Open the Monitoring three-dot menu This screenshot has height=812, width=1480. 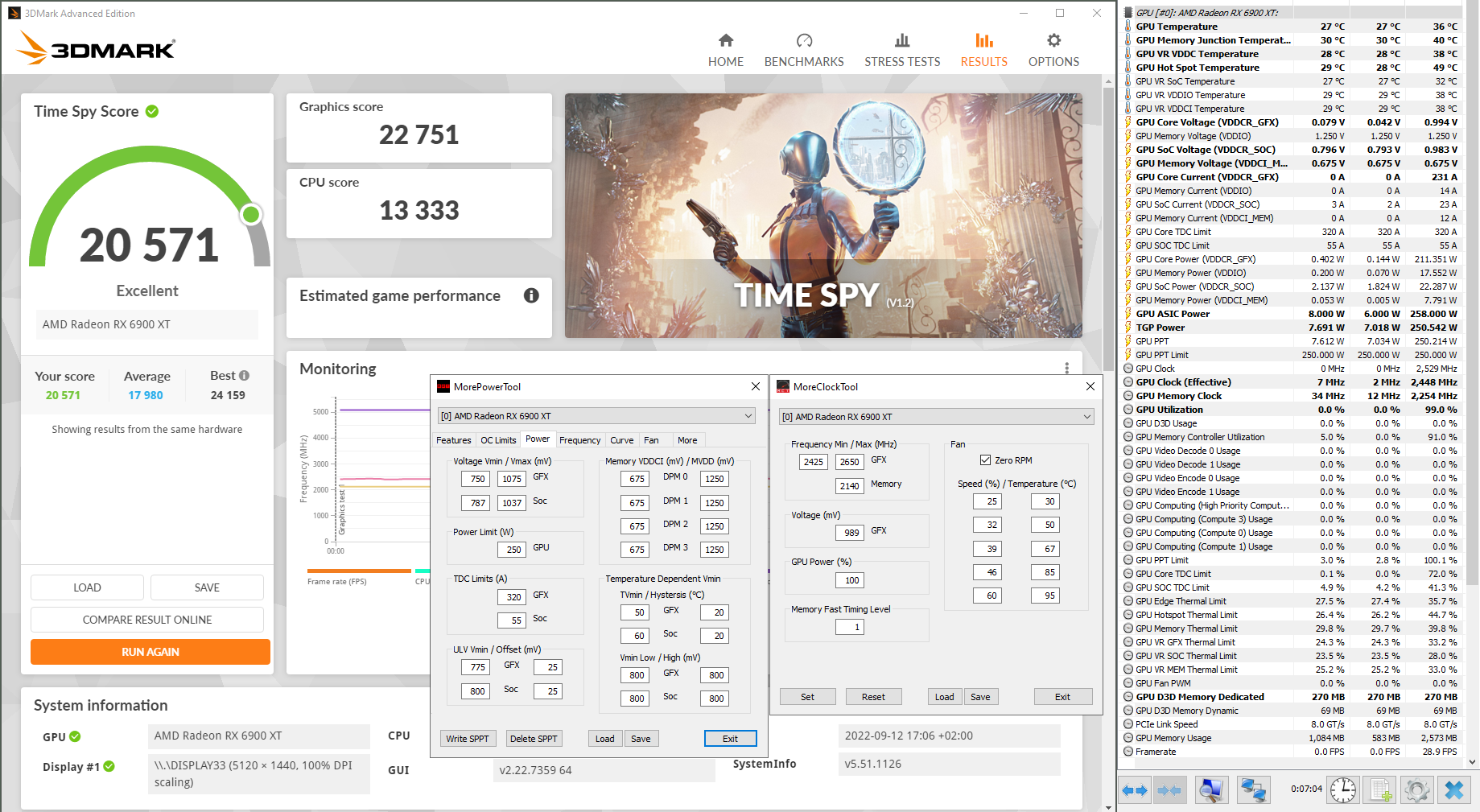pyautogui.click(x=1067, y=368)
